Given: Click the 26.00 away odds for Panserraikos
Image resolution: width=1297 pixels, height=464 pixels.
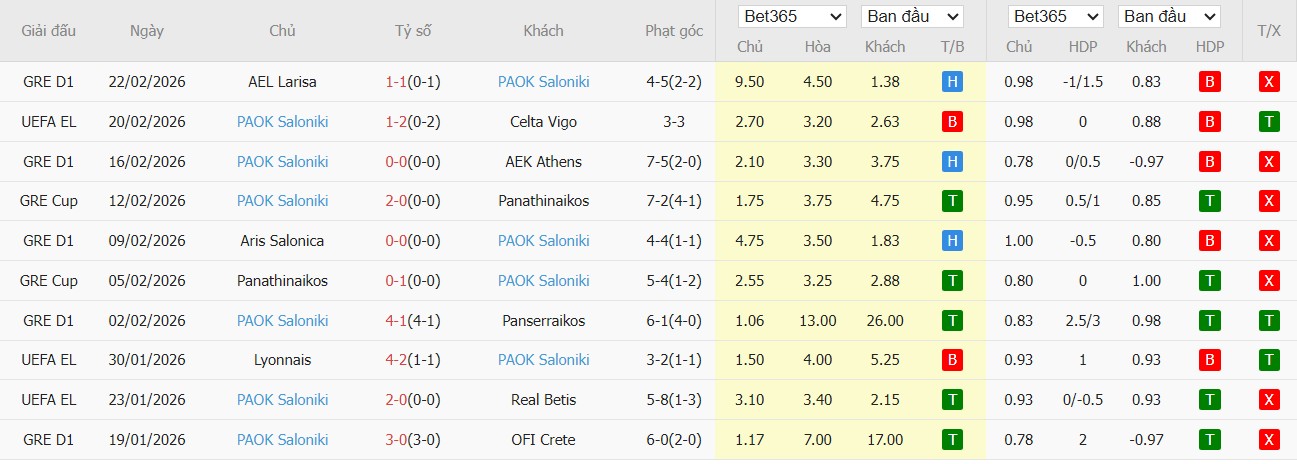Looking at the screenshot, I should (x=885, y=321).
